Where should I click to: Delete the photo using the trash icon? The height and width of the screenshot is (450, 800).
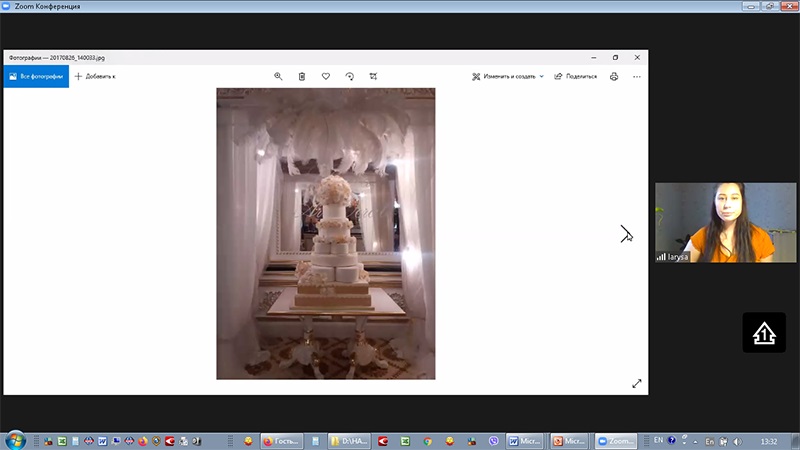point(302,76)
